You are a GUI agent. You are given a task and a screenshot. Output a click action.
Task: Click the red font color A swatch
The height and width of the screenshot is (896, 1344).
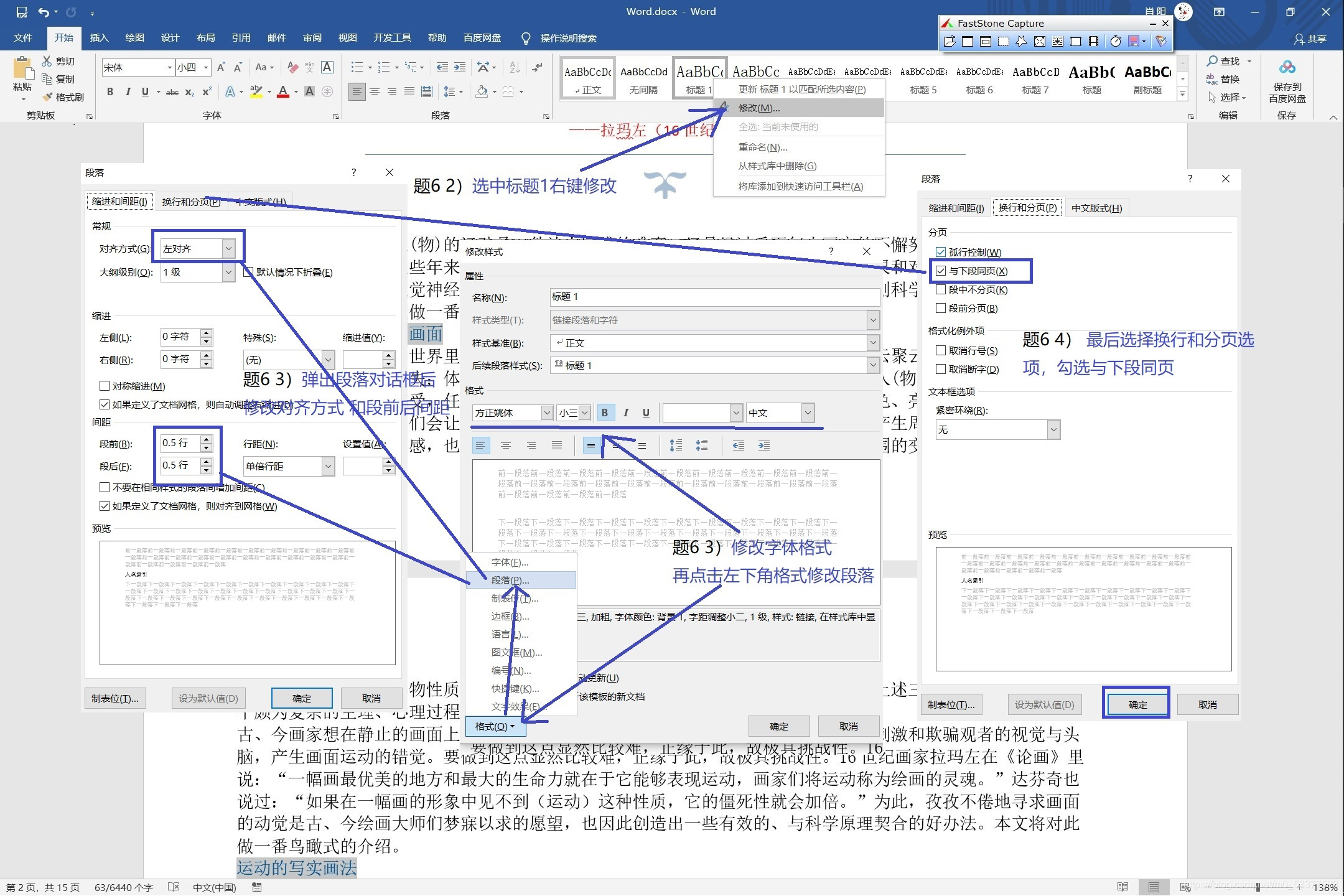click(x=283, y=92)
